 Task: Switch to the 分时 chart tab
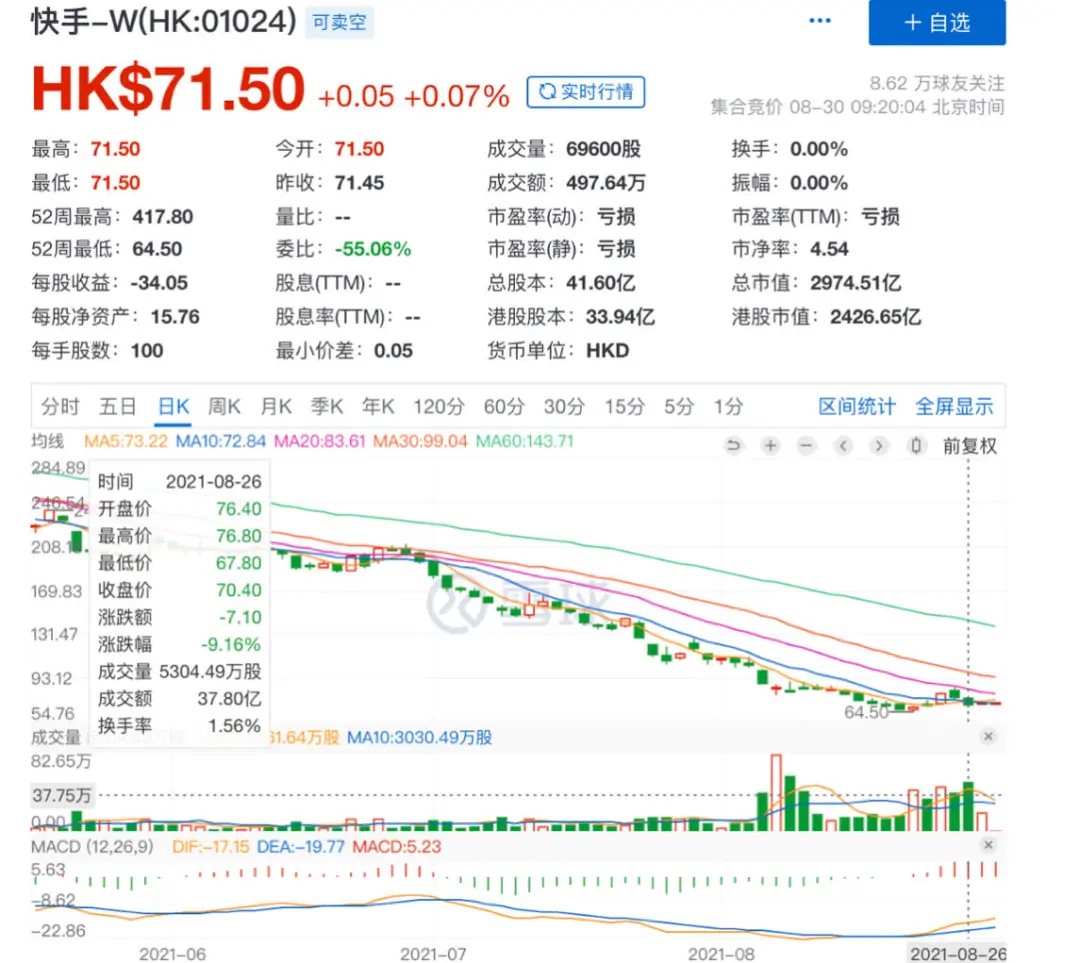pos(60,406)
